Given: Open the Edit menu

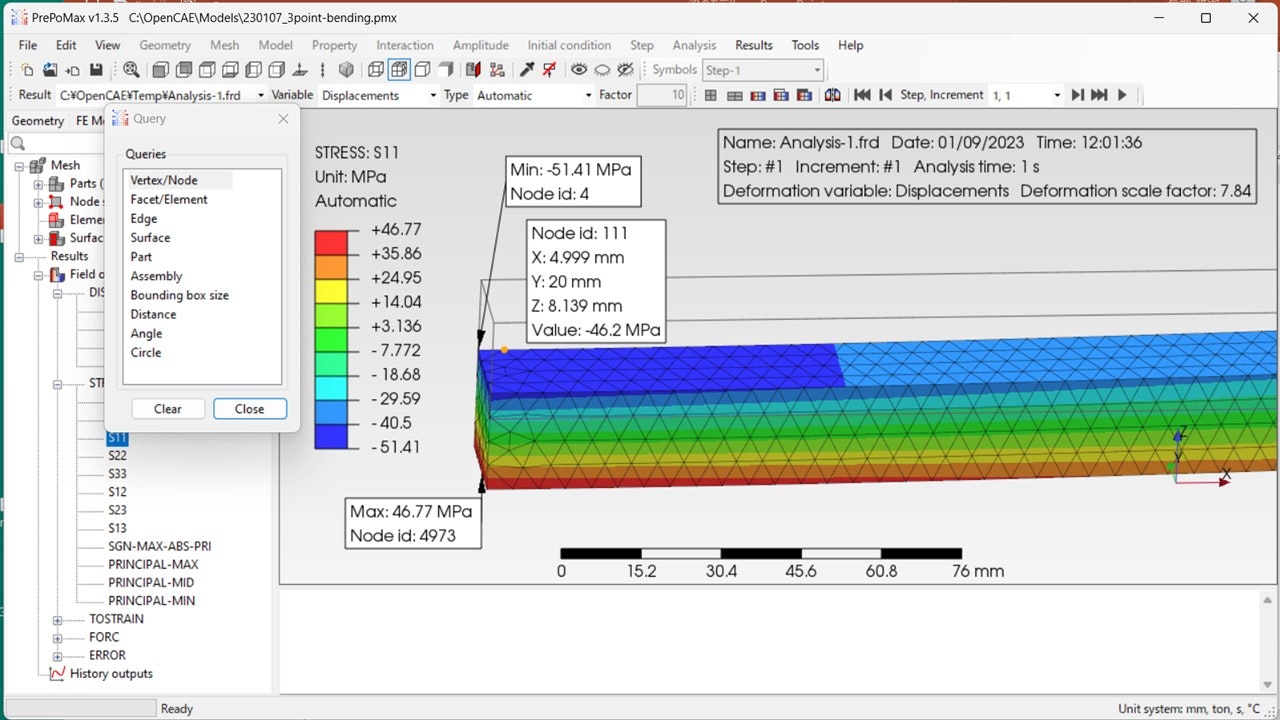Looking at the screenshot, I should click(x=66, y=45).
